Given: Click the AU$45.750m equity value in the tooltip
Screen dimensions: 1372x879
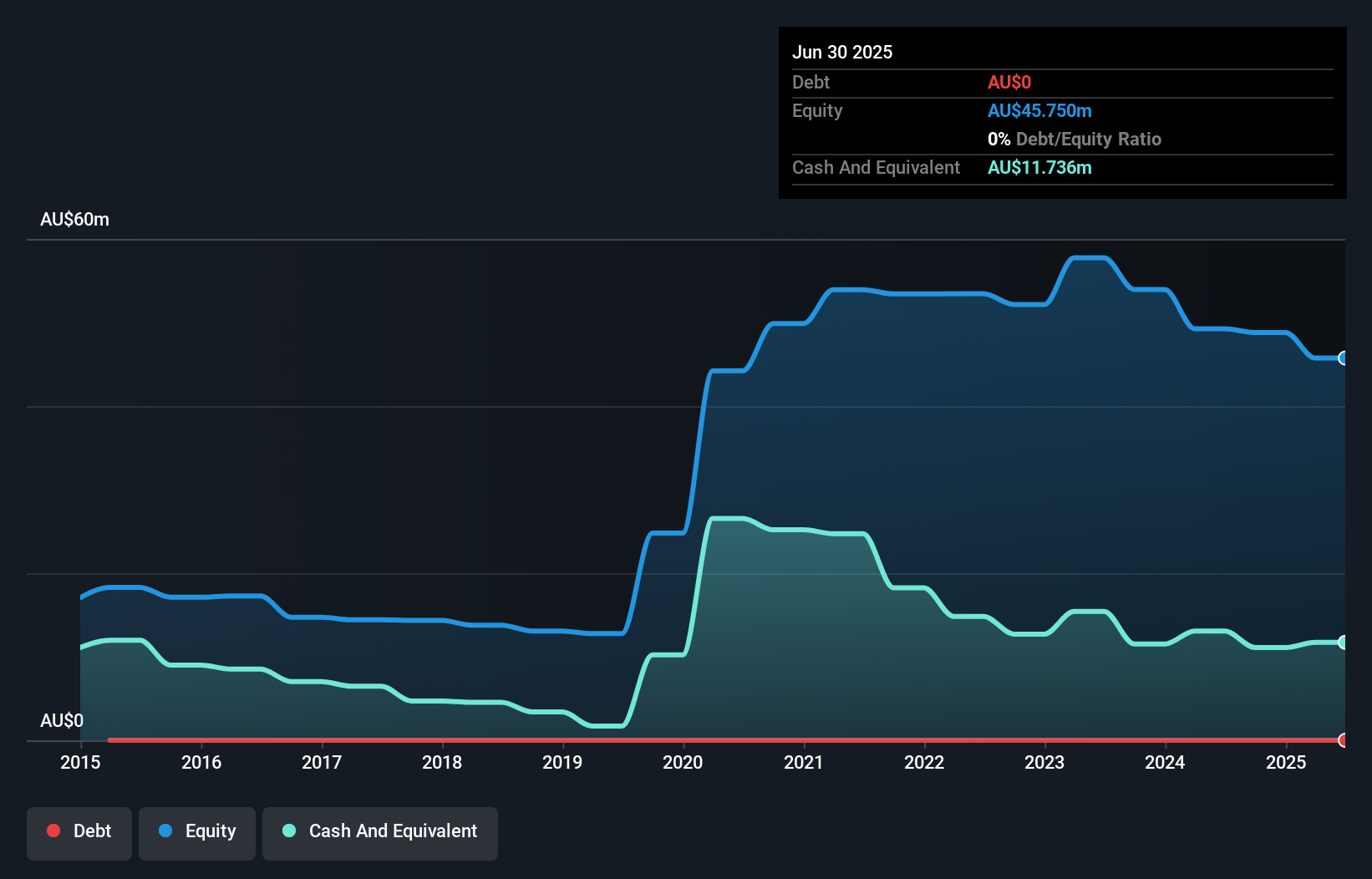Looking at the screenshot, I should point(1039,109).
